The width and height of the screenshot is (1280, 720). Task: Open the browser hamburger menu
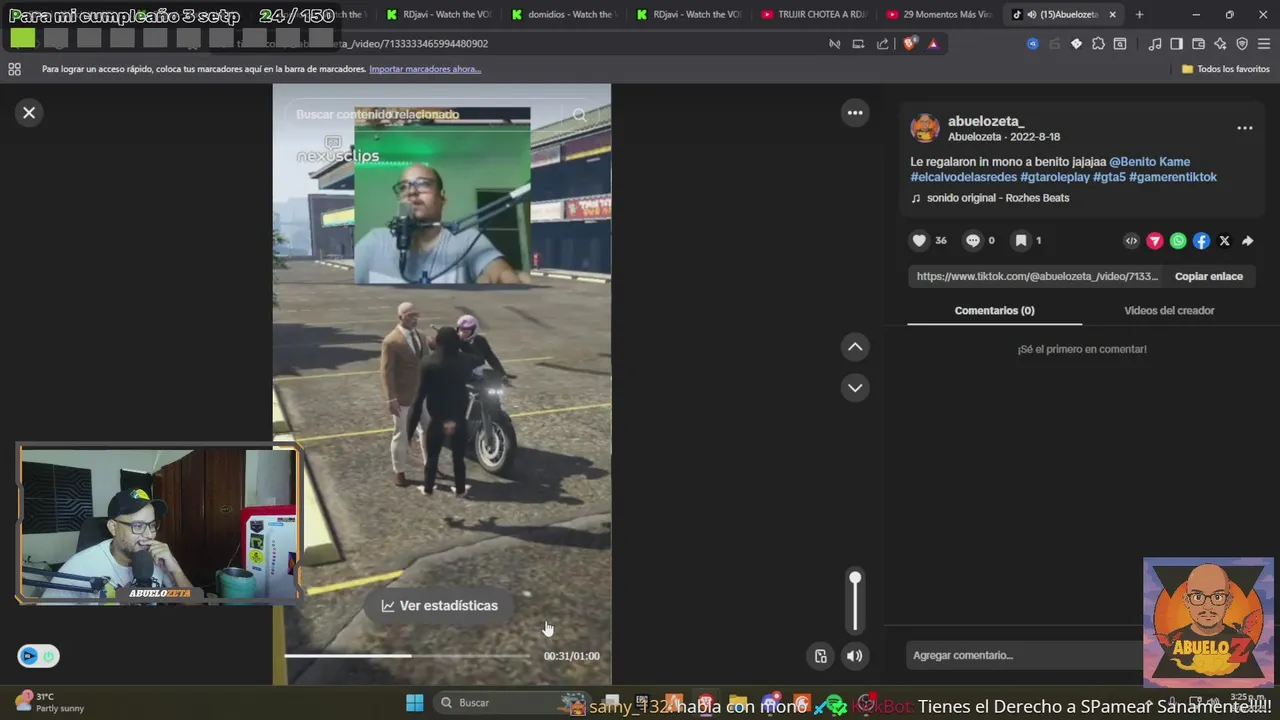point(1264,44)
